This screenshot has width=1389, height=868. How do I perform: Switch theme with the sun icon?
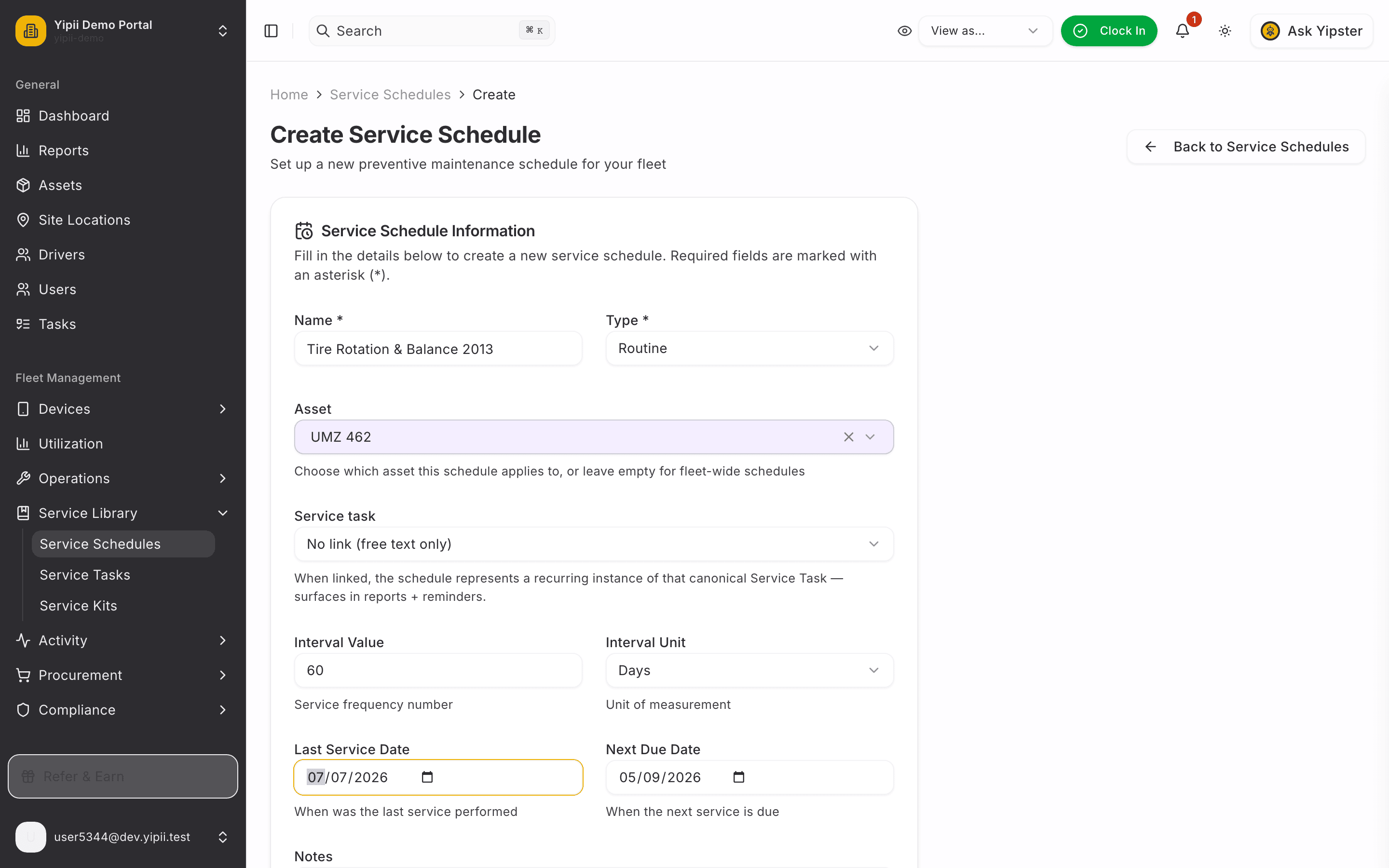coord(1225,31)
